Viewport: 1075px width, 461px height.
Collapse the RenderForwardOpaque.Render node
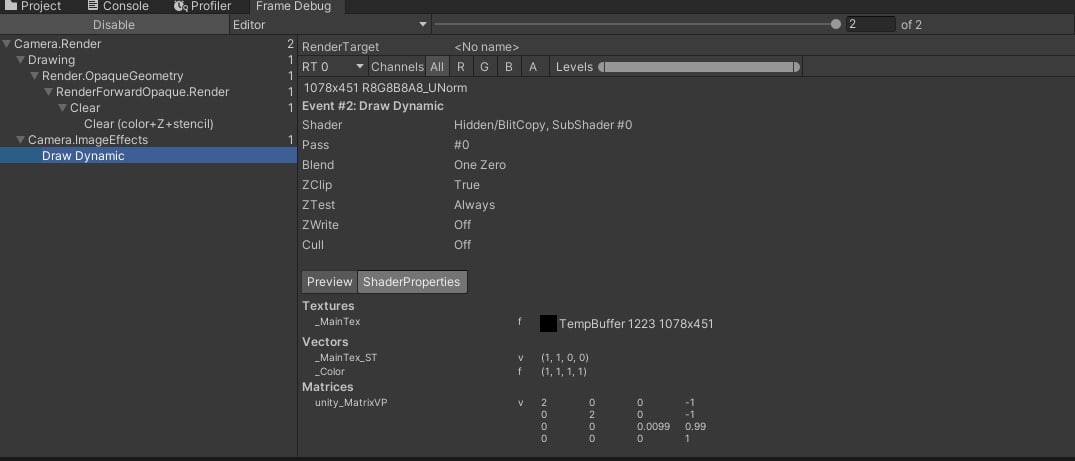[49, 92]
